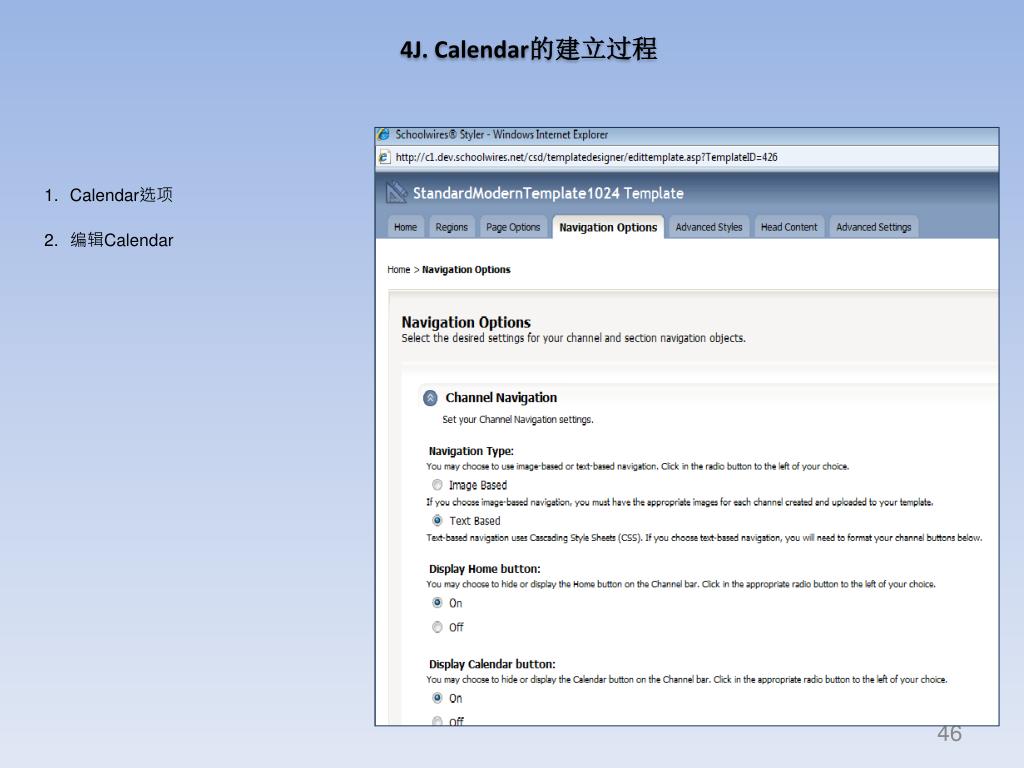The width and height of the screenshot is (1024, 768).
Task: Open the Page Options tab
Action: [513, 227]
